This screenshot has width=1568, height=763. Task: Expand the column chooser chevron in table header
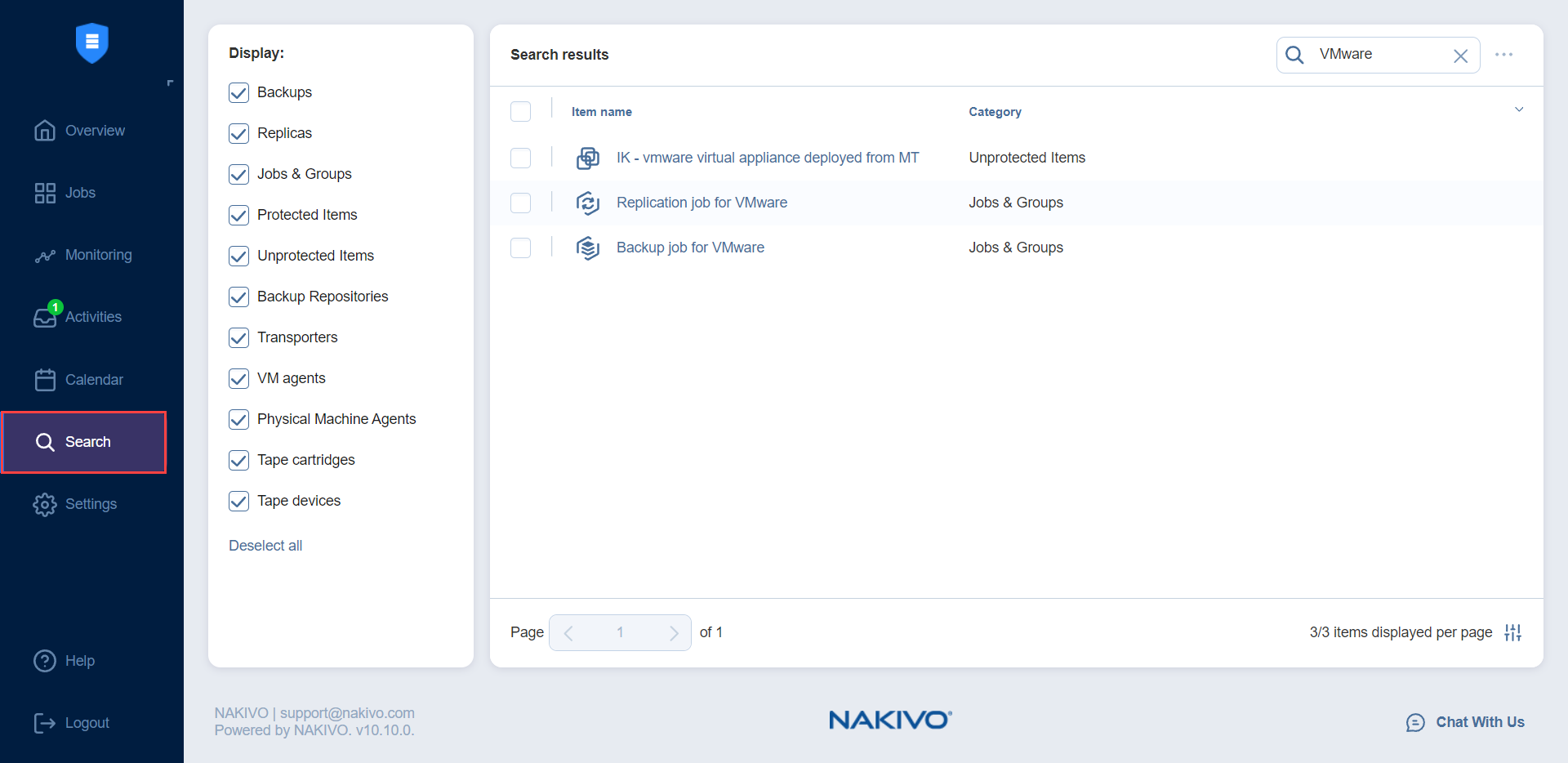pos(1519,109)
